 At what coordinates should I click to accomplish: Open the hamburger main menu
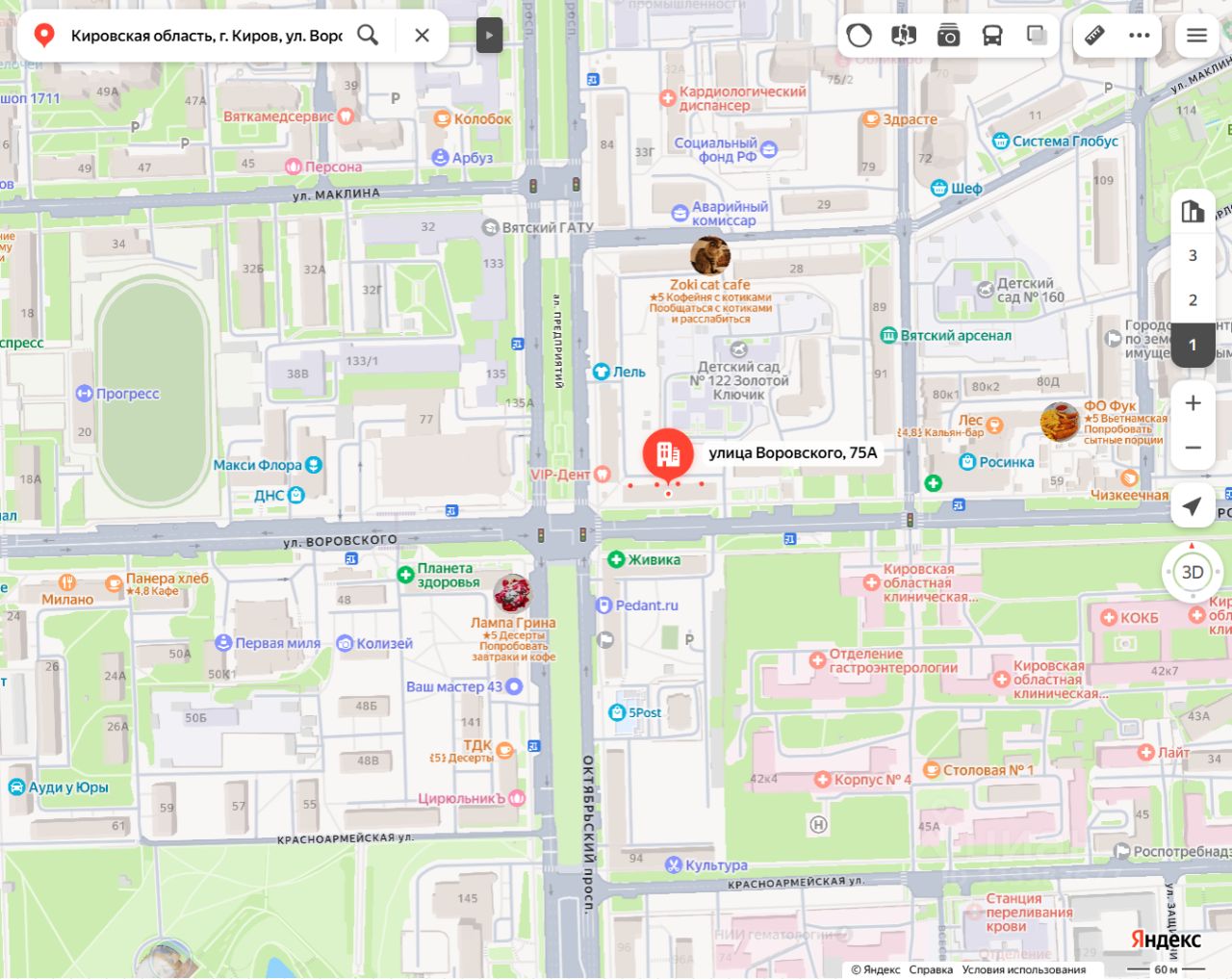click(x=1196, y=36)
